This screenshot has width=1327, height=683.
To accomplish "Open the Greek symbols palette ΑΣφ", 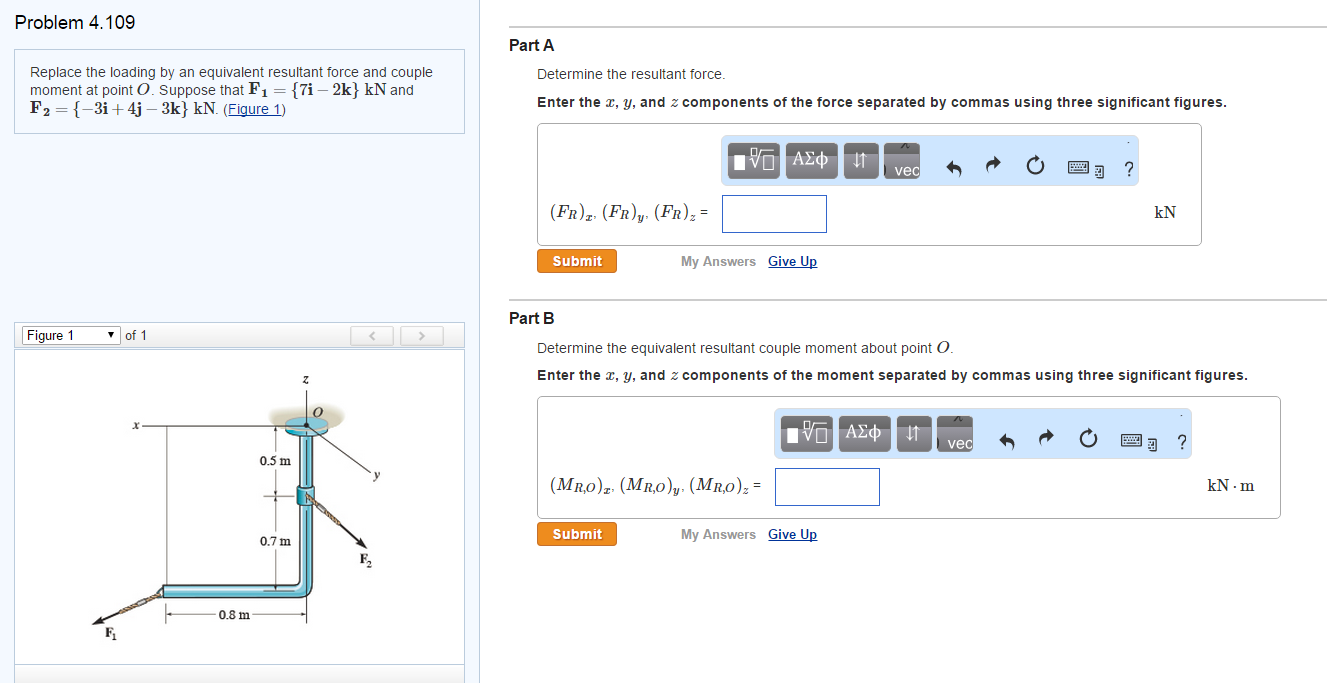I will (x=811, y=160).
